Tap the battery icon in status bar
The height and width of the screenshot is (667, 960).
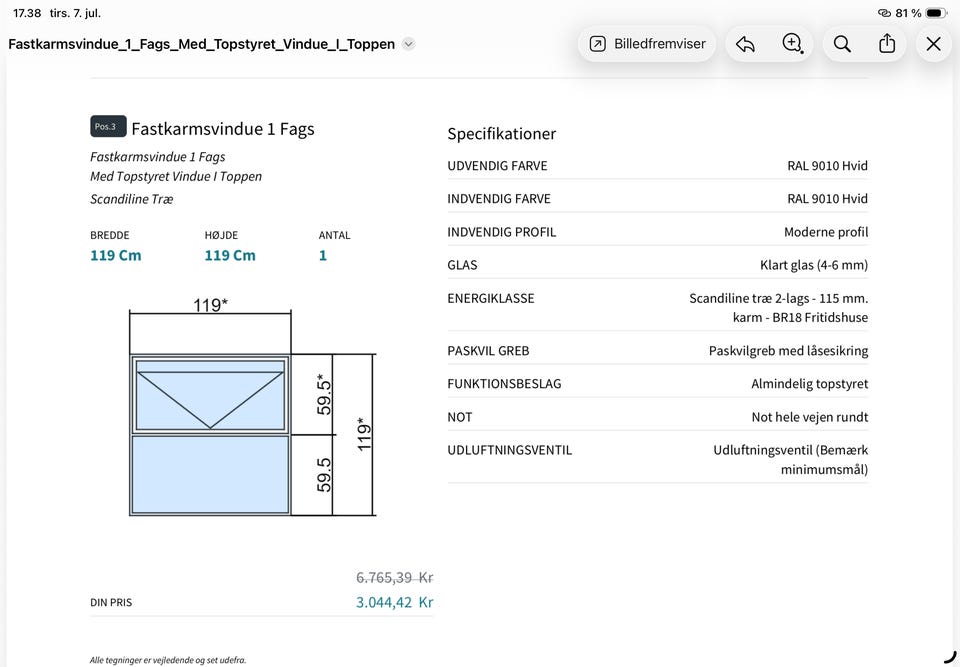[x=936, y=13]
